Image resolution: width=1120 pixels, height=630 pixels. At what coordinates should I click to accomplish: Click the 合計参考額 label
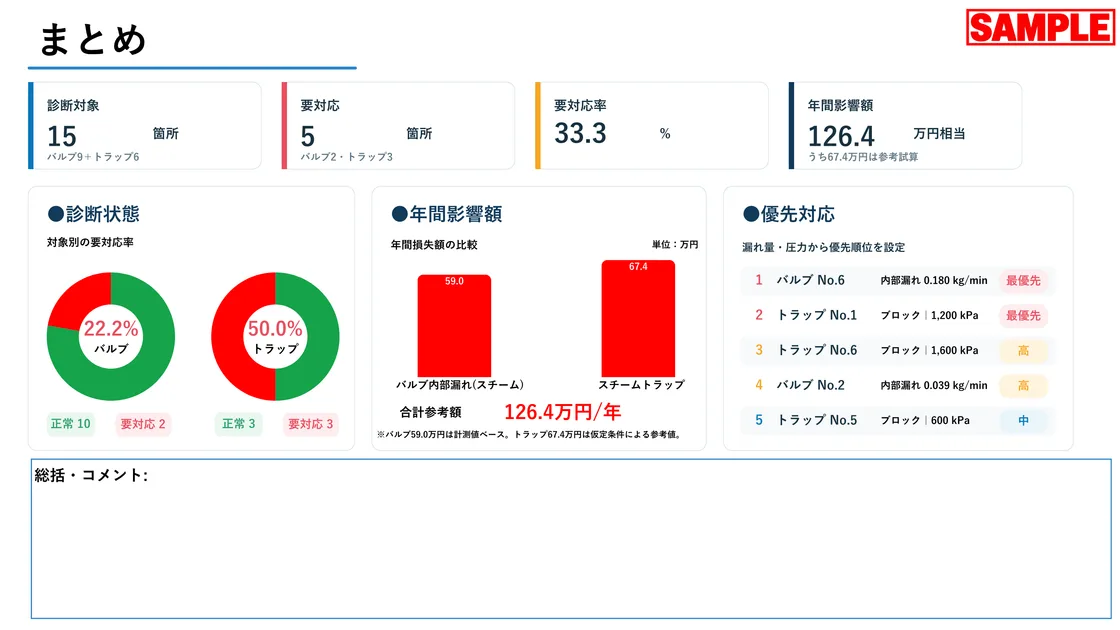(430, 412)
